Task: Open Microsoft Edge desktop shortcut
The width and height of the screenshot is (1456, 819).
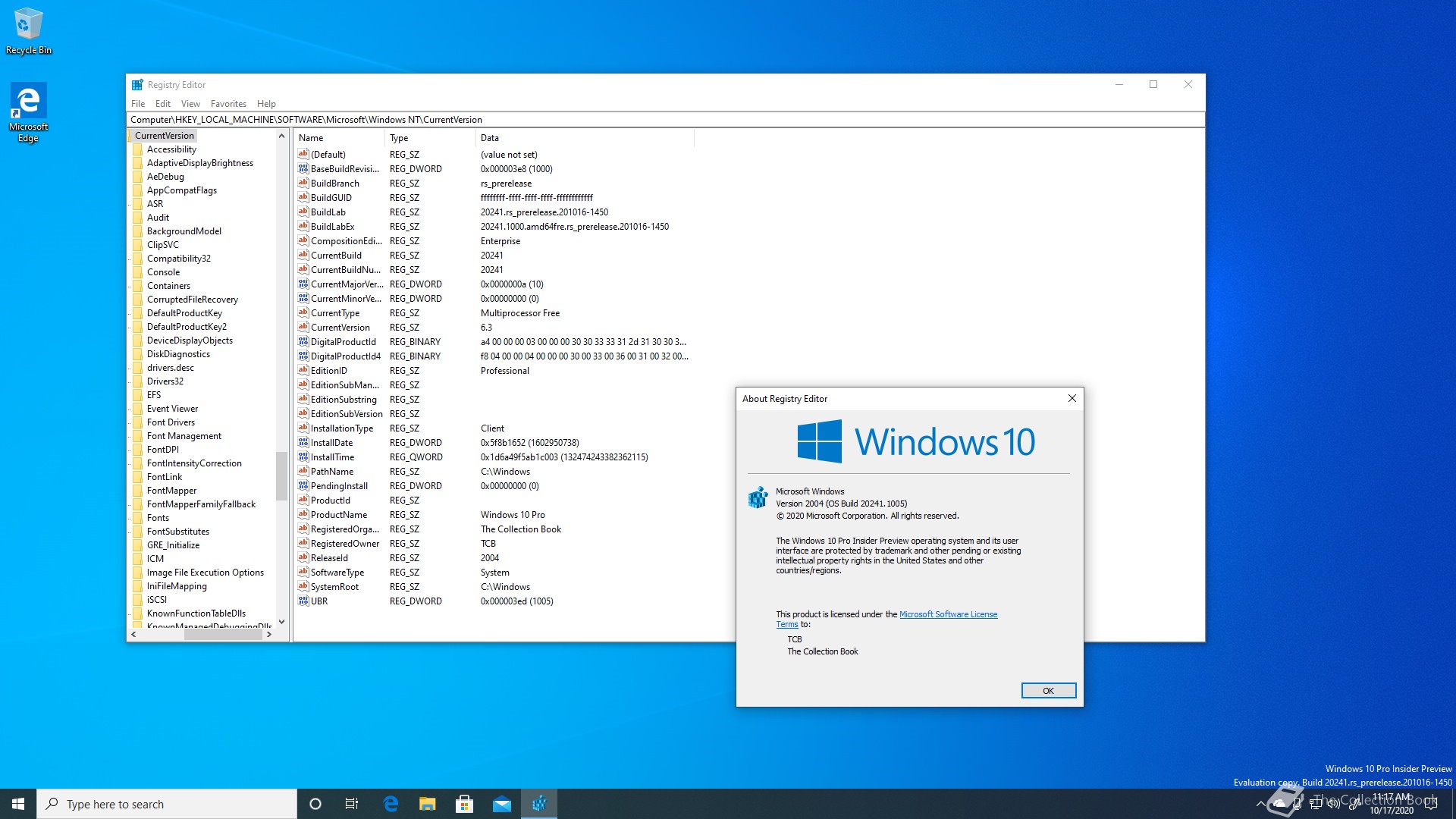Action: click(x=28, y=112)
